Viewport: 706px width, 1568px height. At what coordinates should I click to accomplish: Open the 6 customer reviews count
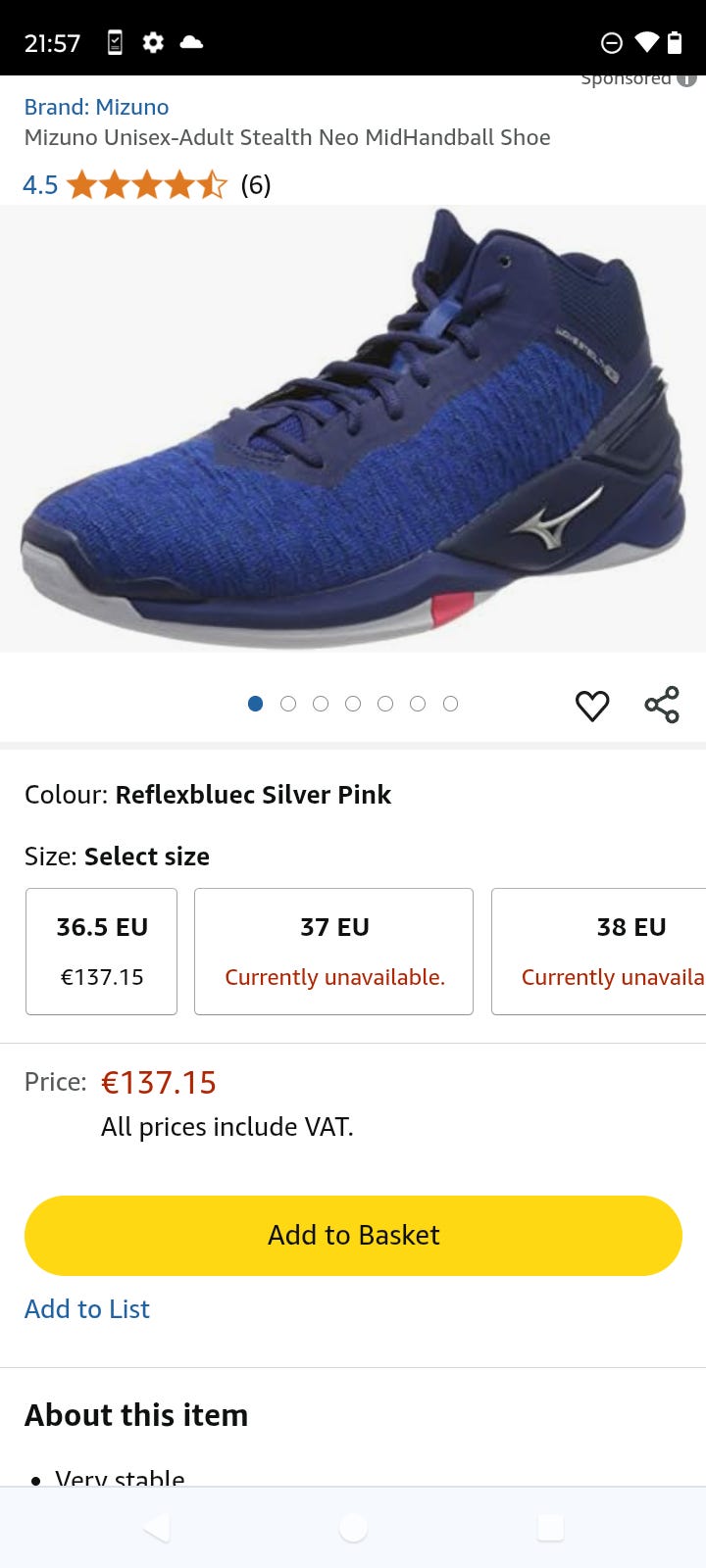tap(256, 185)
